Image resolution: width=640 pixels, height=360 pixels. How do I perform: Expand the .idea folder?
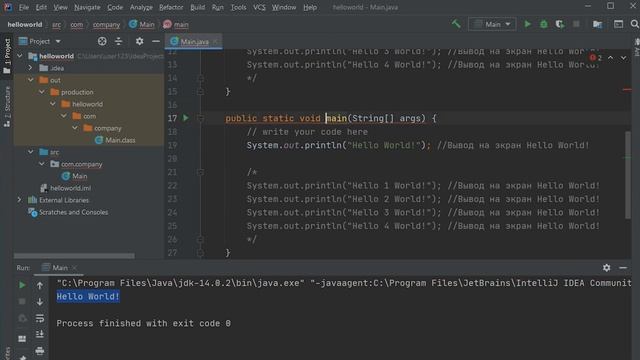pos(31,68)
